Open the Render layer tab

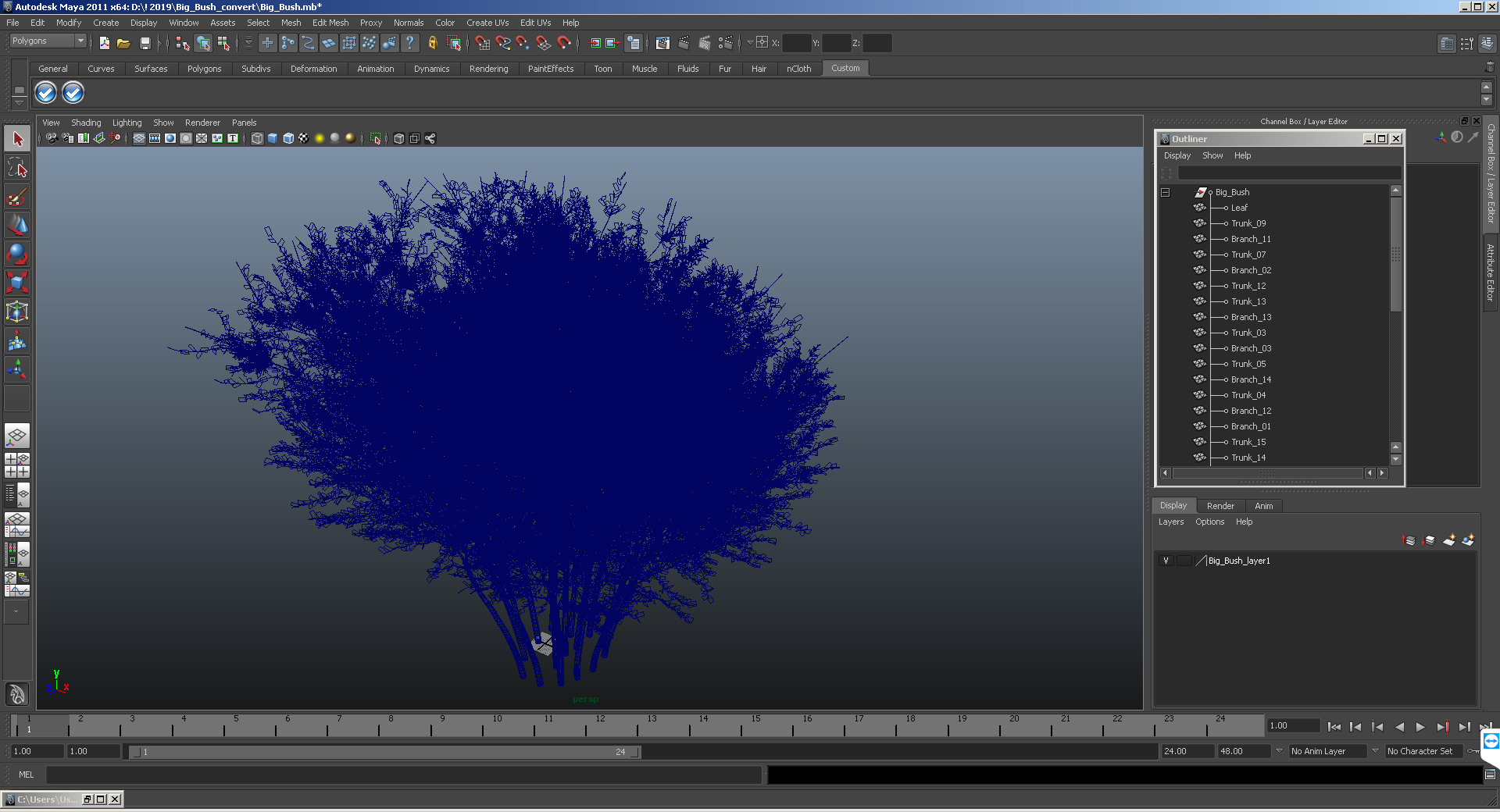(1220, 506)
